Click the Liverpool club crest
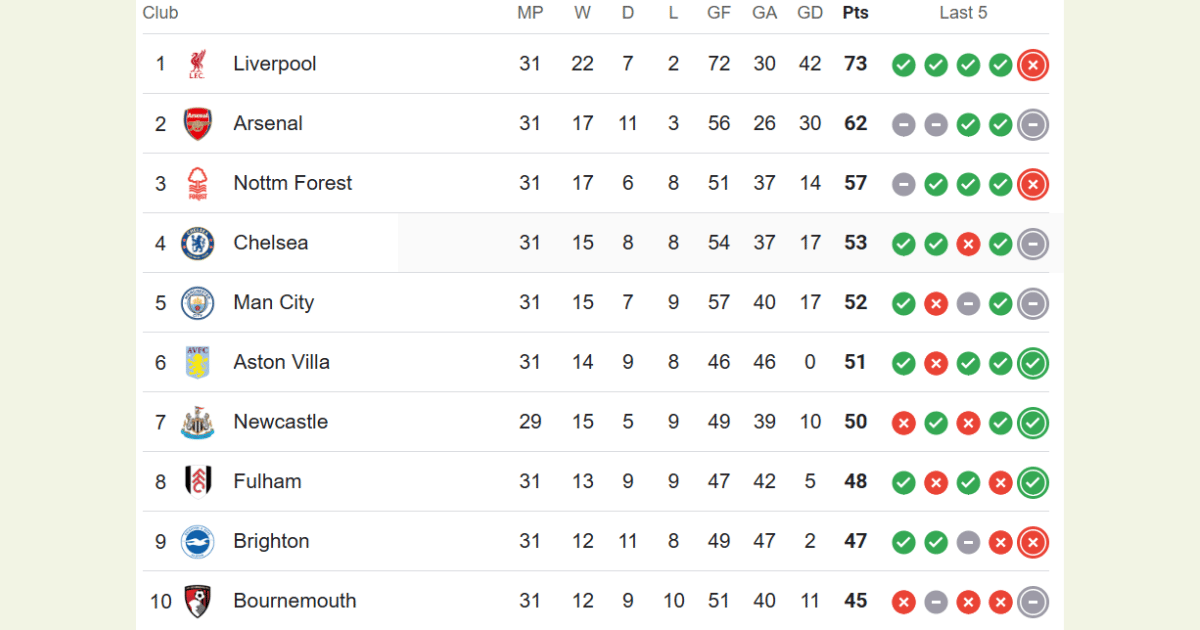1200x630 pixels. pos(197,64)
